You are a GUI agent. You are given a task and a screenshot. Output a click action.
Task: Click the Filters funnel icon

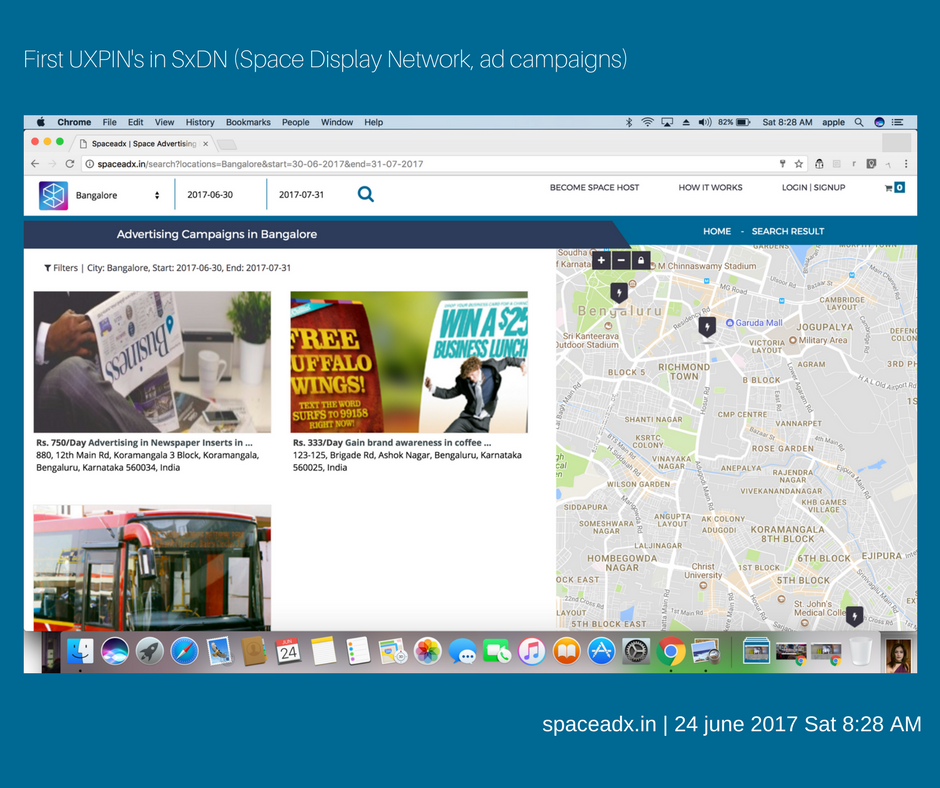point(47,268)
